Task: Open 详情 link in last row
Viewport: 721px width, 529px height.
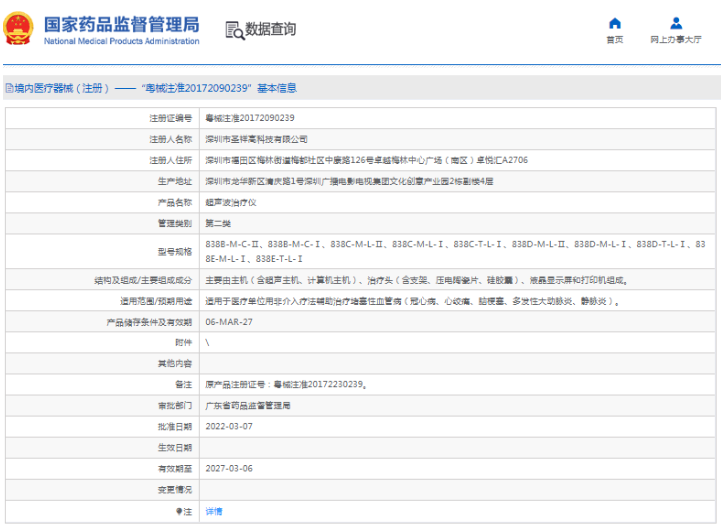Action: 213,511
